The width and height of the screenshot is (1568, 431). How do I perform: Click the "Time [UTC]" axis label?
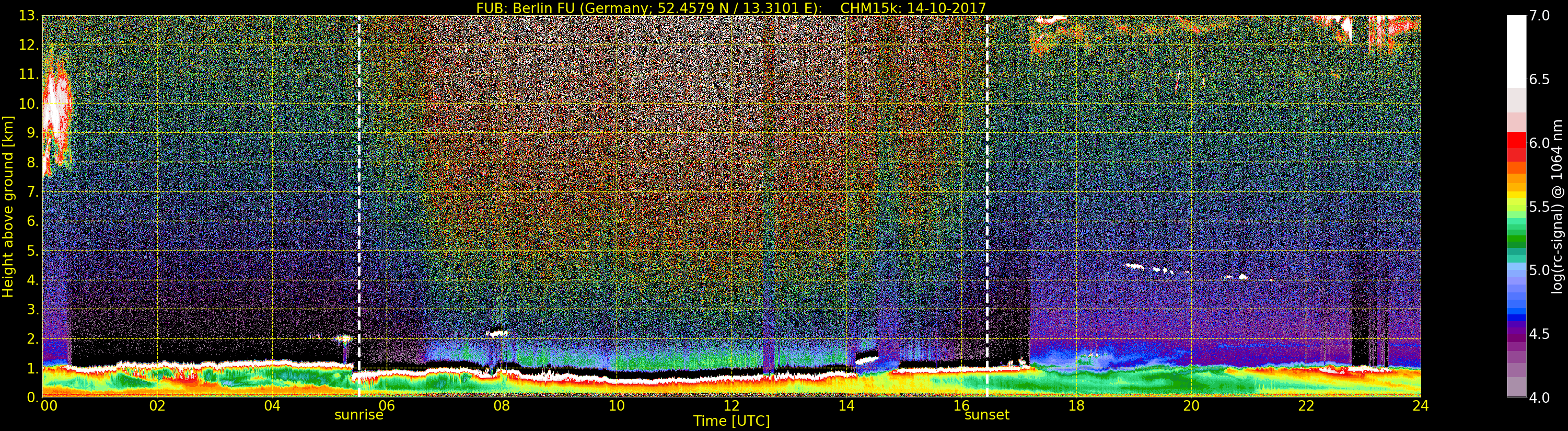point(731,421)
